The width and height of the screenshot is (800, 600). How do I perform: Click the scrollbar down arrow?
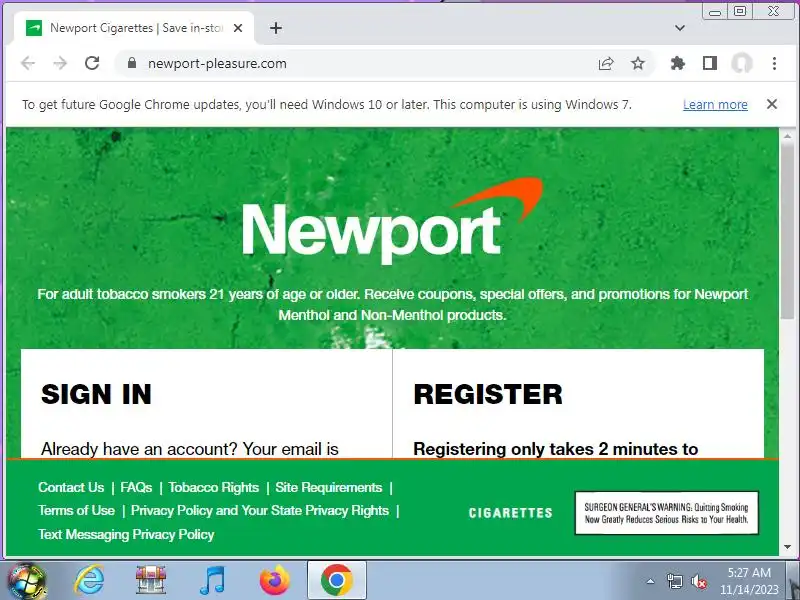(787, 547)
